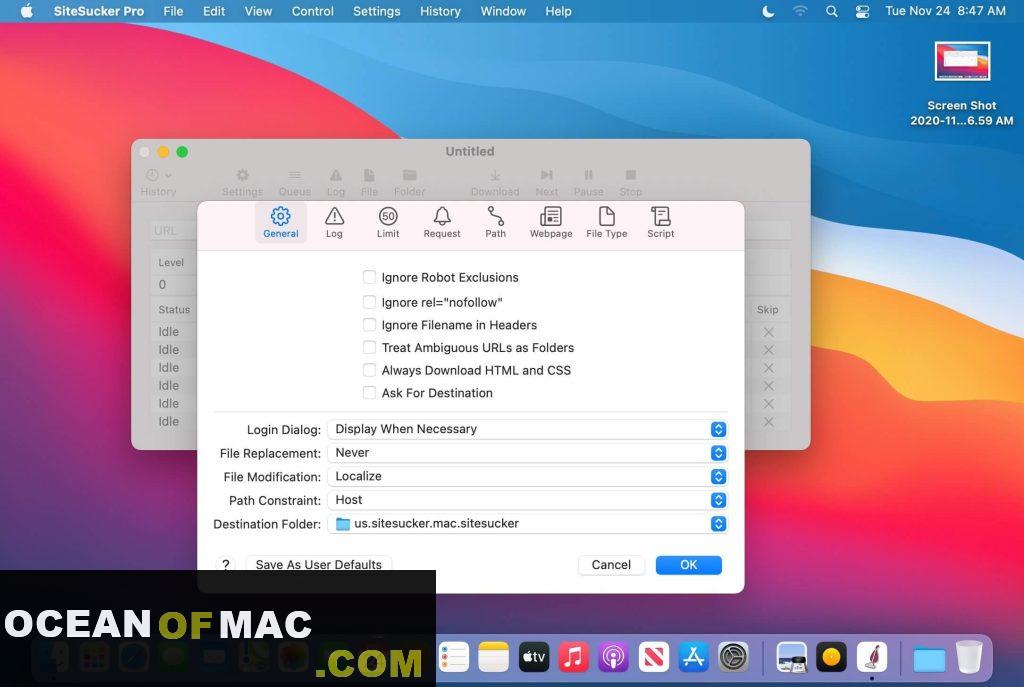Screen dimensions: 1024x687
Task: Enable Ignore Robot Exclusions
Action: (x=370, y=278)
